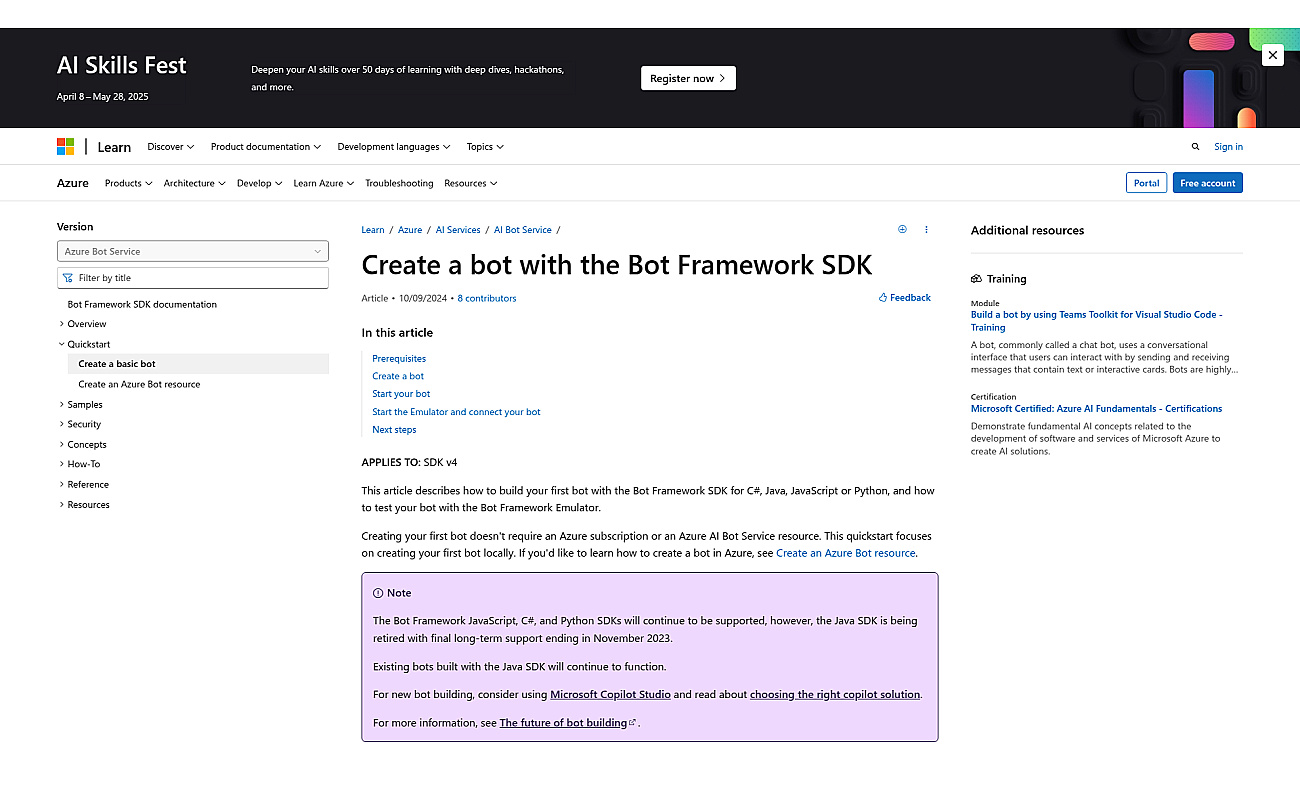Expand the Samples tree node
Viewport: 1300px width, 788px height.
pyautogui.click(x=62, y=405)
